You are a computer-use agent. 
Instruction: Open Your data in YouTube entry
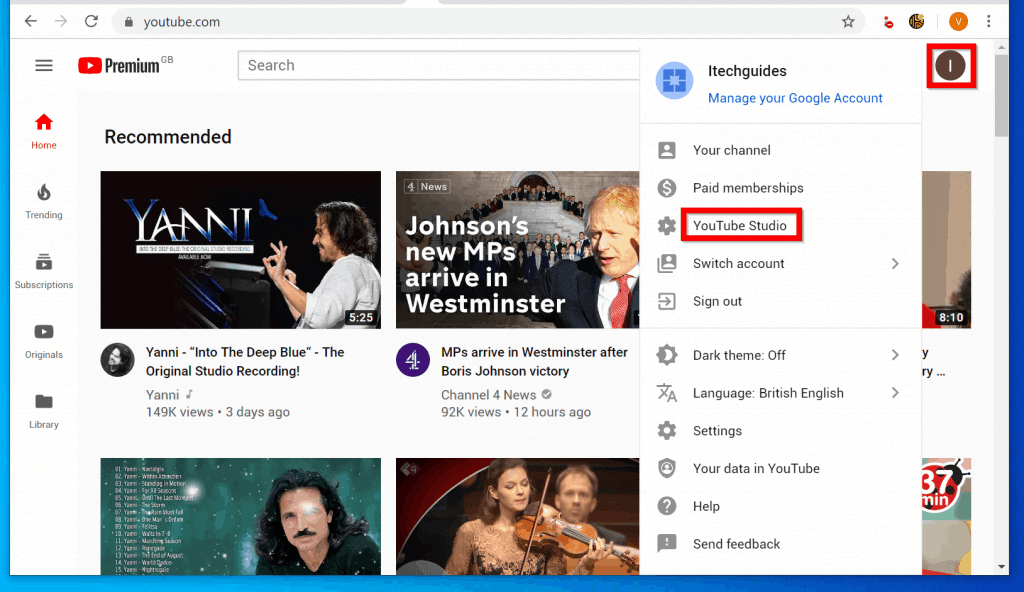point(780,469)
